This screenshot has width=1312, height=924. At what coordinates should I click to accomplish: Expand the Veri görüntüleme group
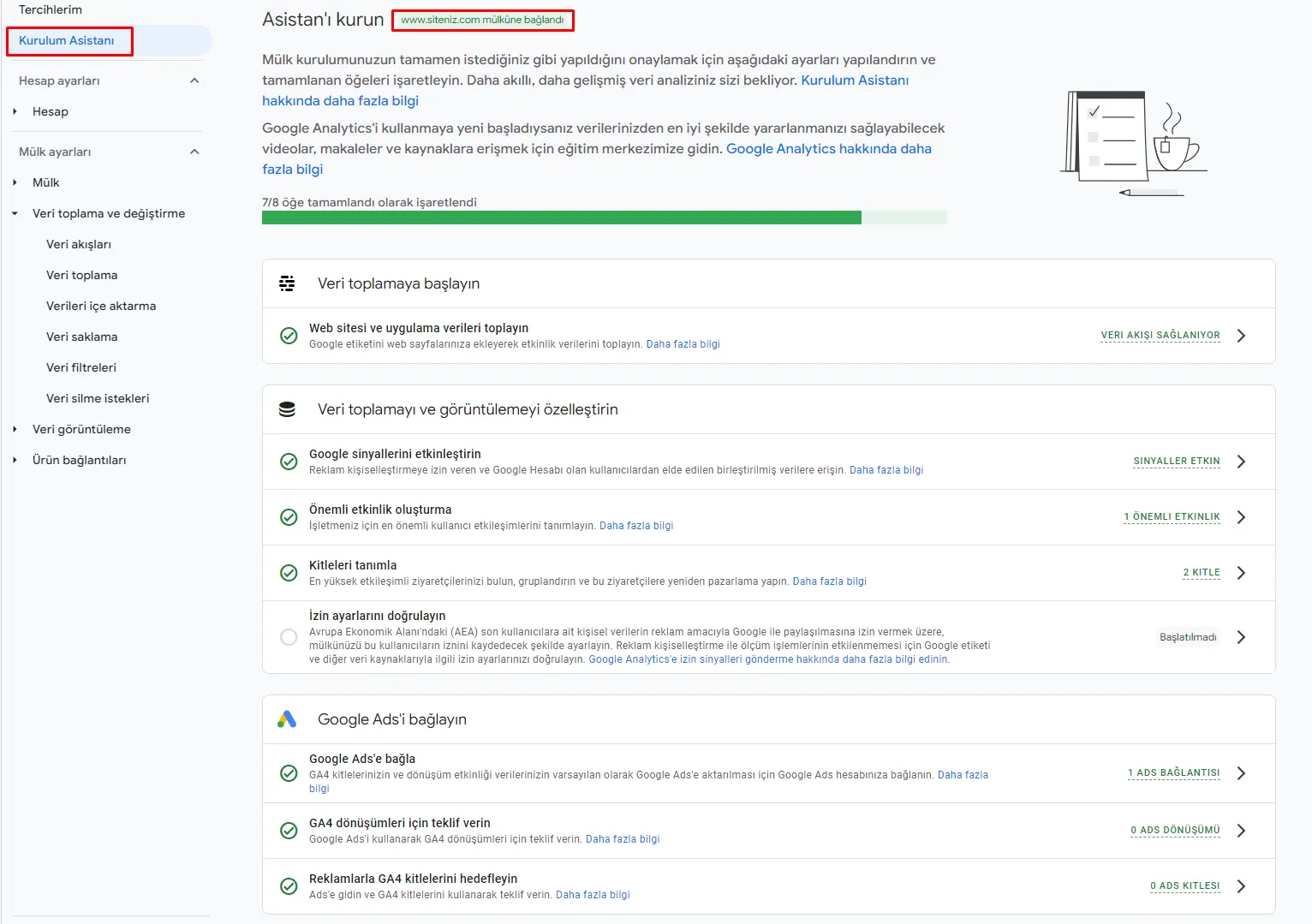15,429
